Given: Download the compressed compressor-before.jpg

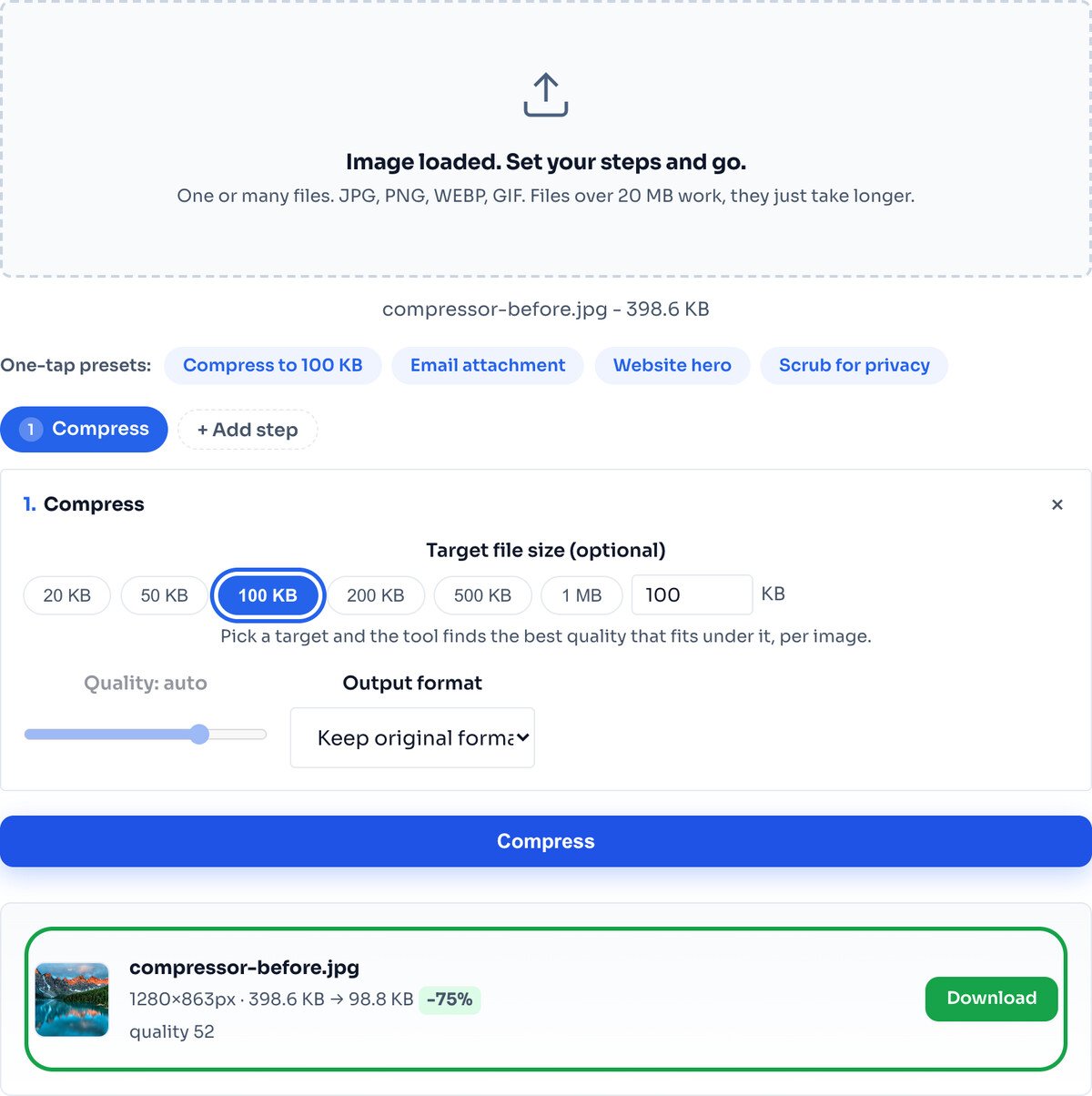Looking at the screenshot, I should point(992,999).
